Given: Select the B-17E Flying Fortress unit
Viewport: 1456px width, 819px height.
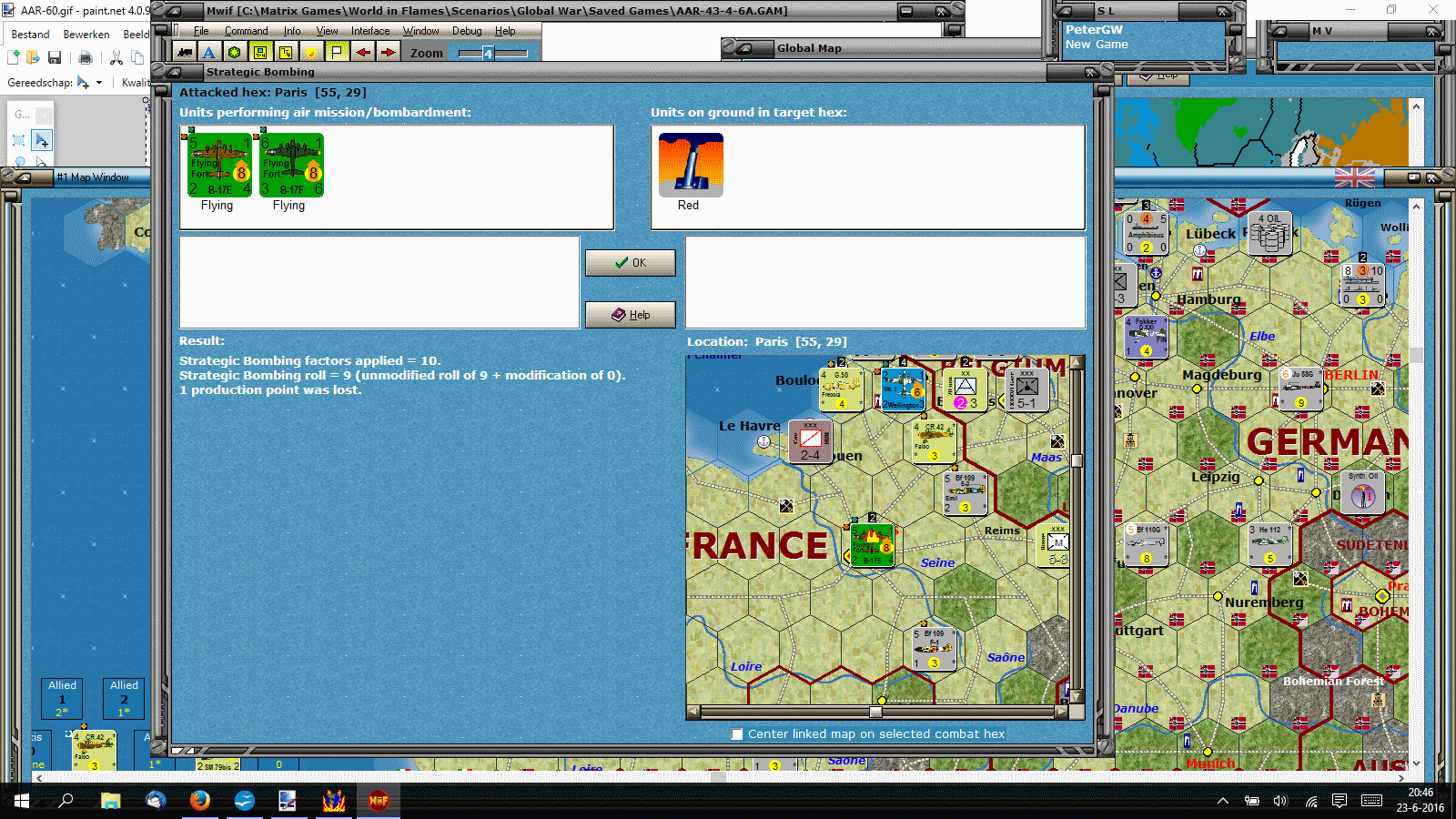Looking at the screenshot, I should (x=219, y=165).
